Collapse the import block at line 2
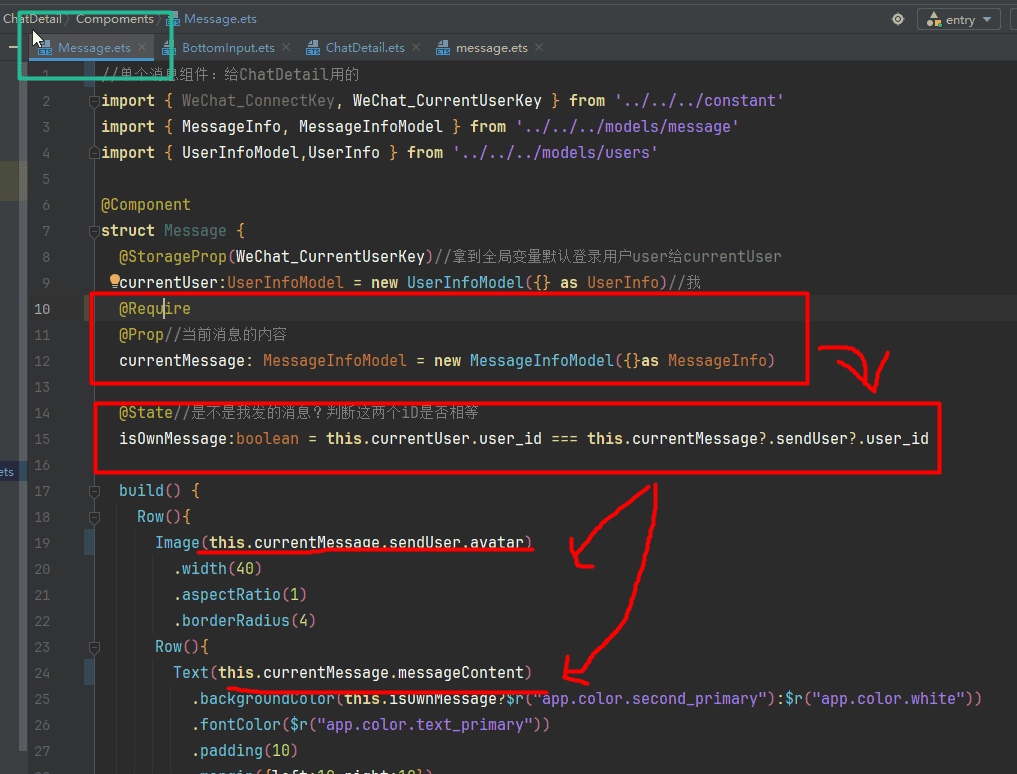Viewport: 1017px width, 774px height. 94,101
